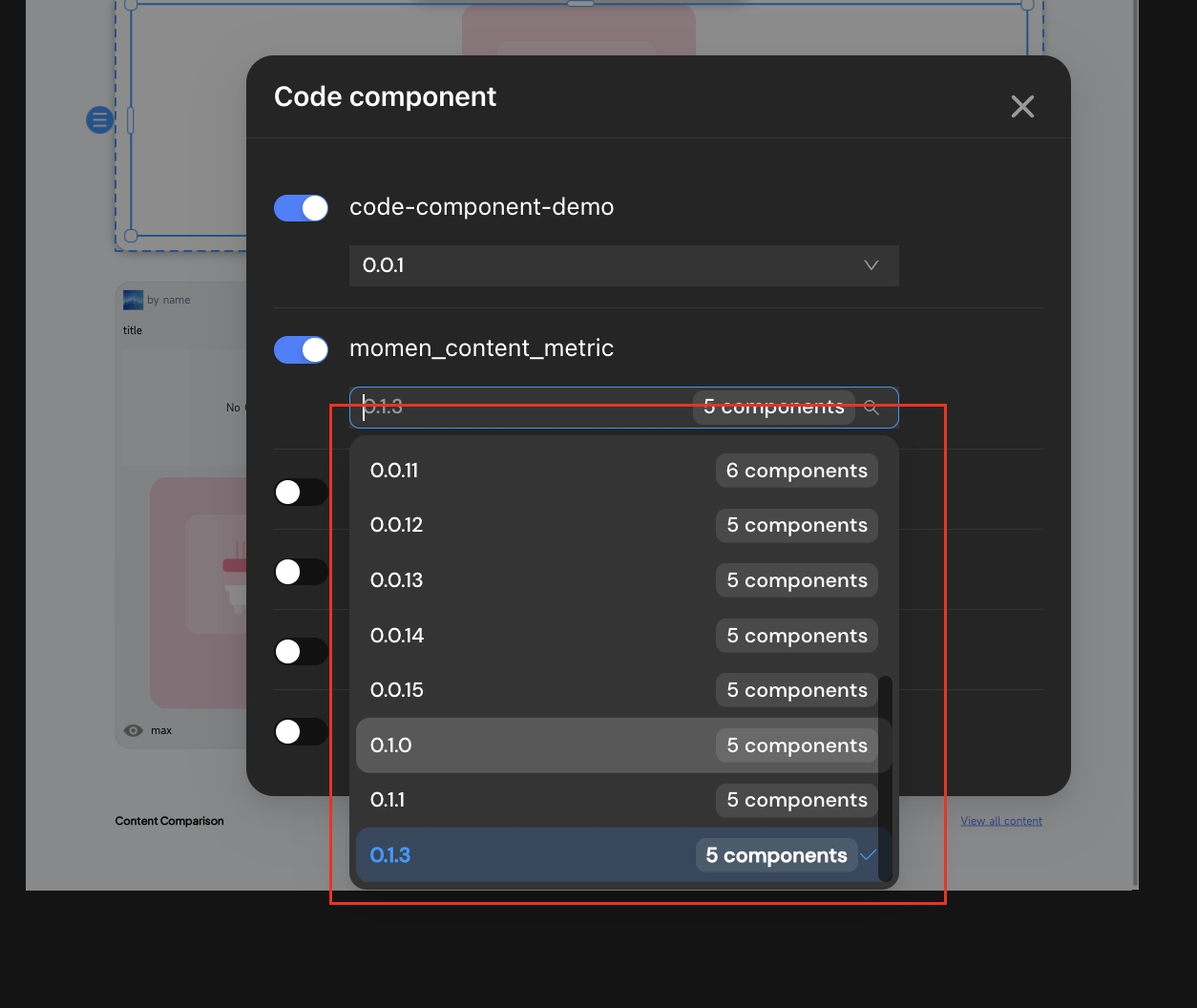Toggle off code-component-demo switch
Viewport: 1197px width, 1008px height.
point(301,208)
